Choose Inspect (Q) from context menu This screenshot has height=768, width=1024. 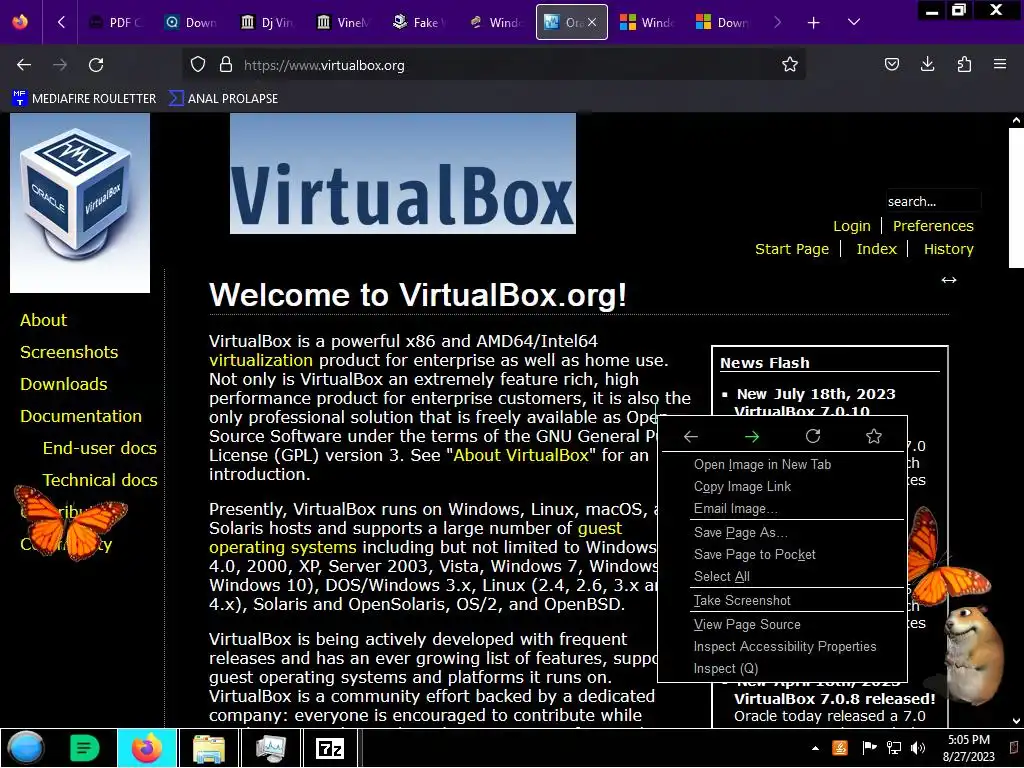click(782, 669)
